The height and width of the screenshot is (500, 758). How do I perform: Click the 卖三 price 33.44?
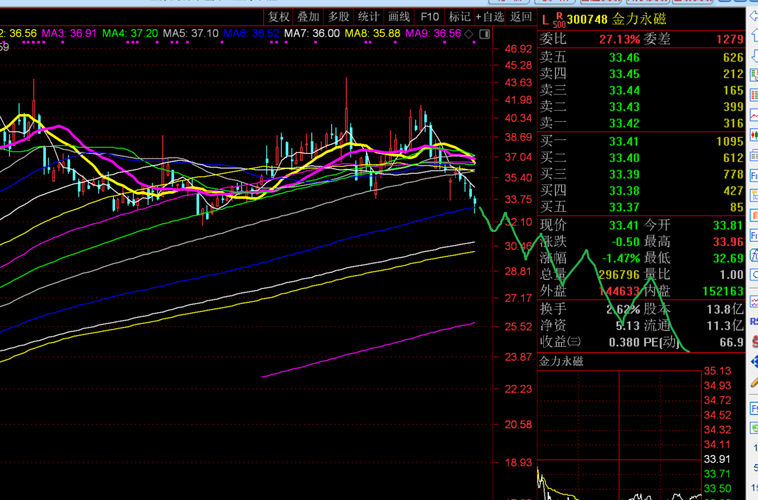click(624, 91)
